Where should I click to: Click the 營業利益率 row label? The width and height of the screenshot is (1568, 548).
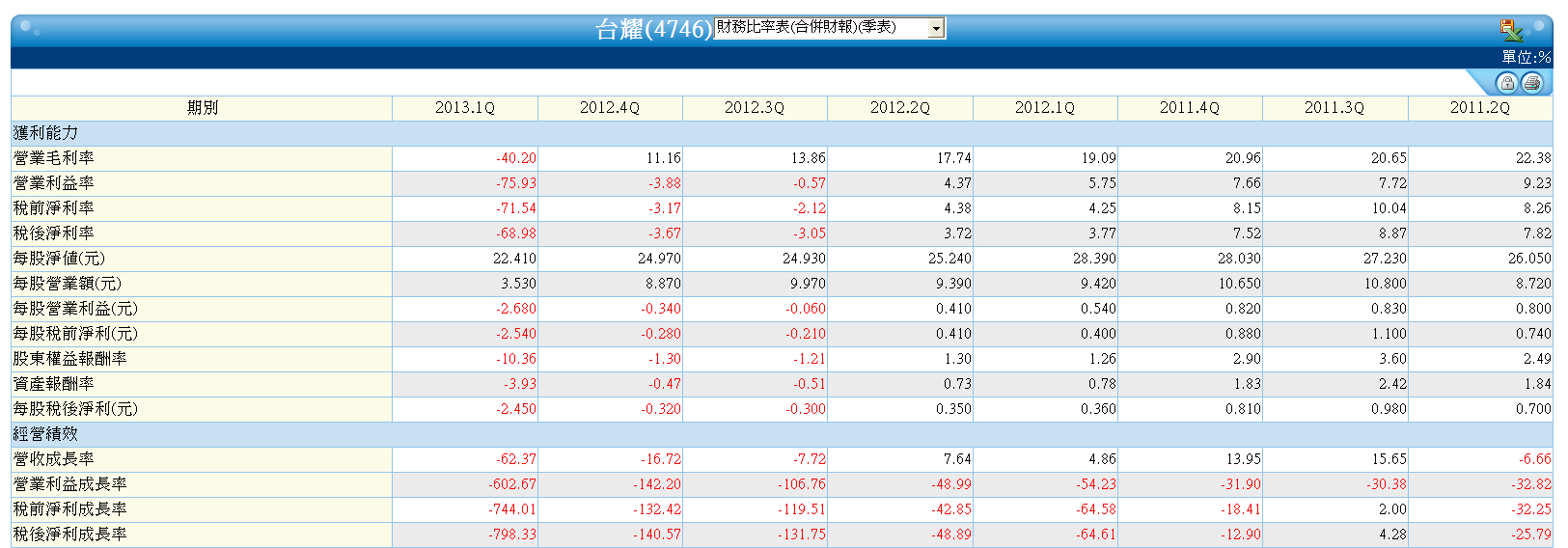coord(54,183)
